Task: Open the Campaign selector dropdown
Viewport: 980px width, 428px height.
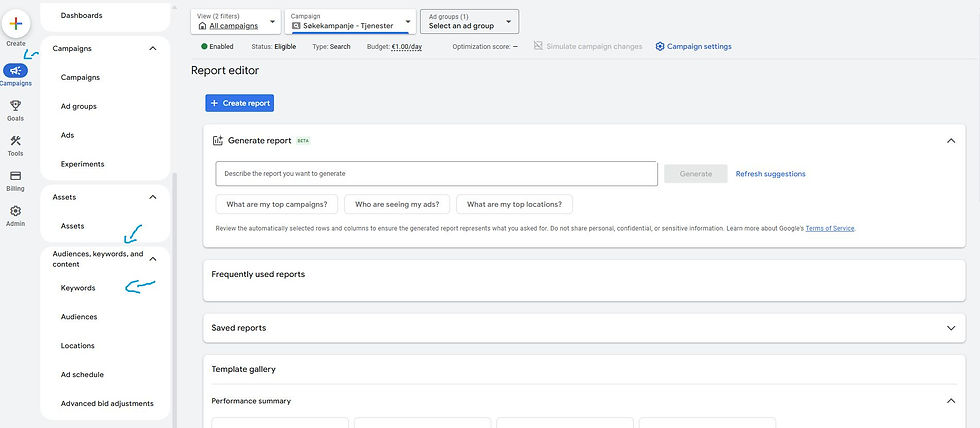Action: (x=351, y=21)
